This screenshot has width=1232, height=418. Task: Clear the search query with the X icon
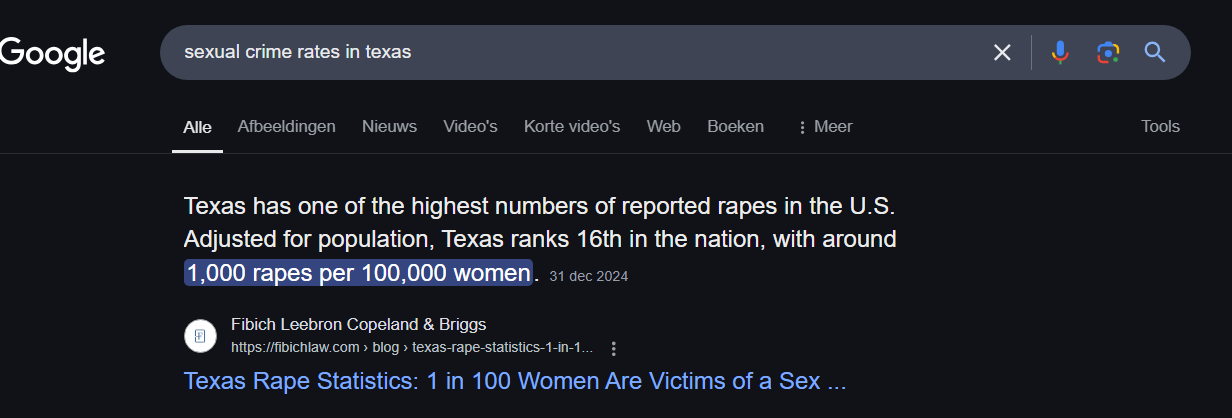click(1002, 52)
